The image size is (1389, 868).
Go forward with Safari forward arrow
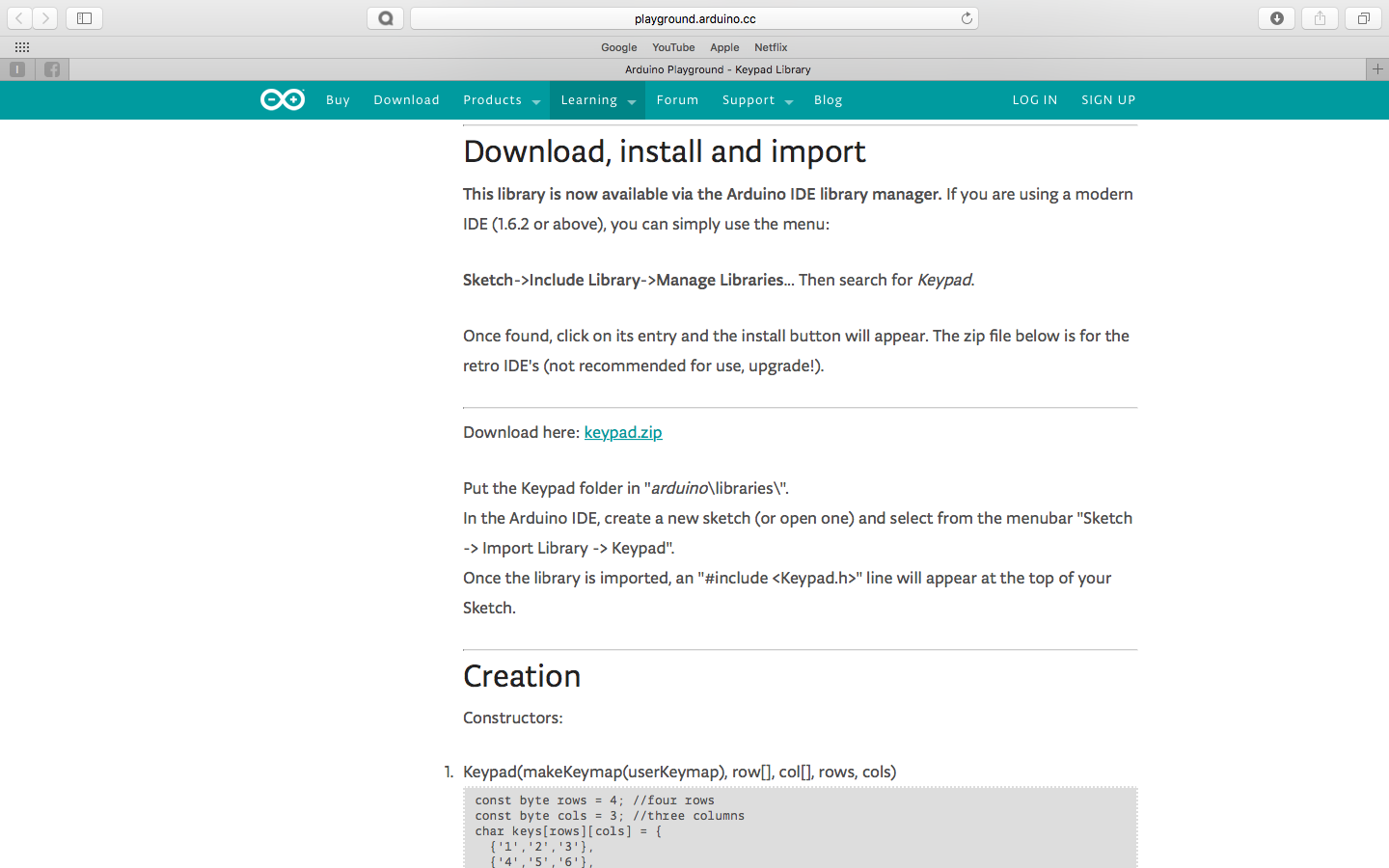coord(45,18)
